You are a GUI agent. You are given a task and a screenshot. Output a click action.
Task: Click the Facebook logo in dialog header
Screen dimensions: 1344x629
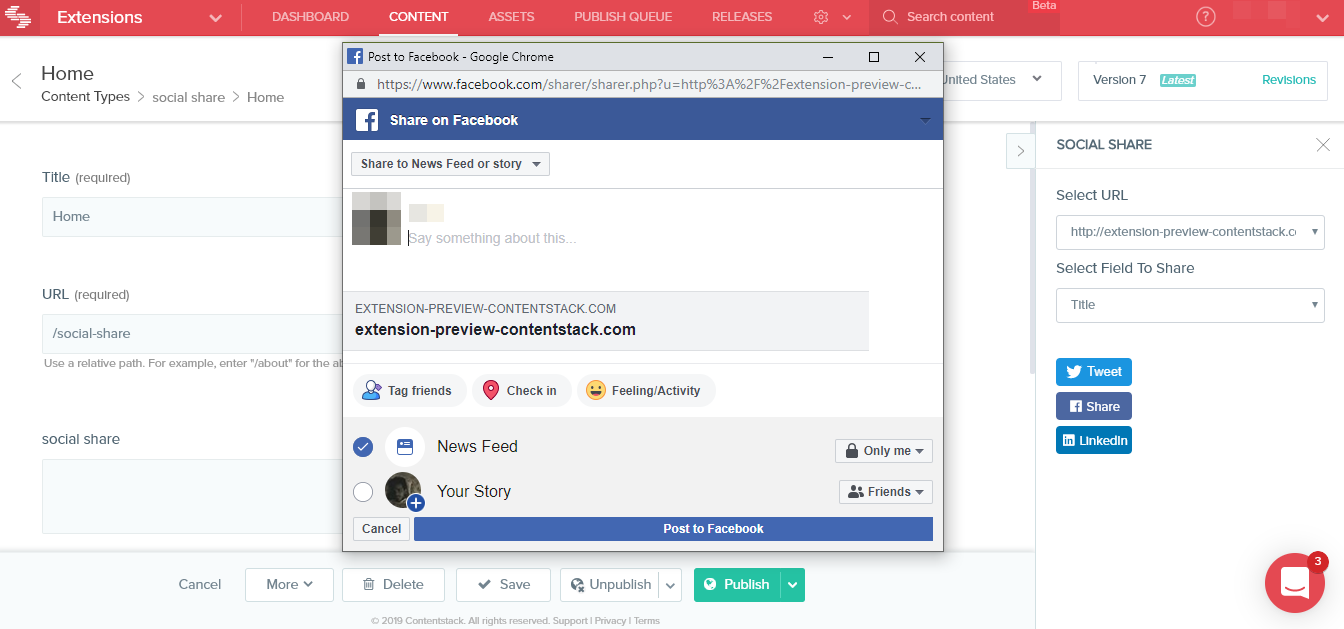pos(367,120)
